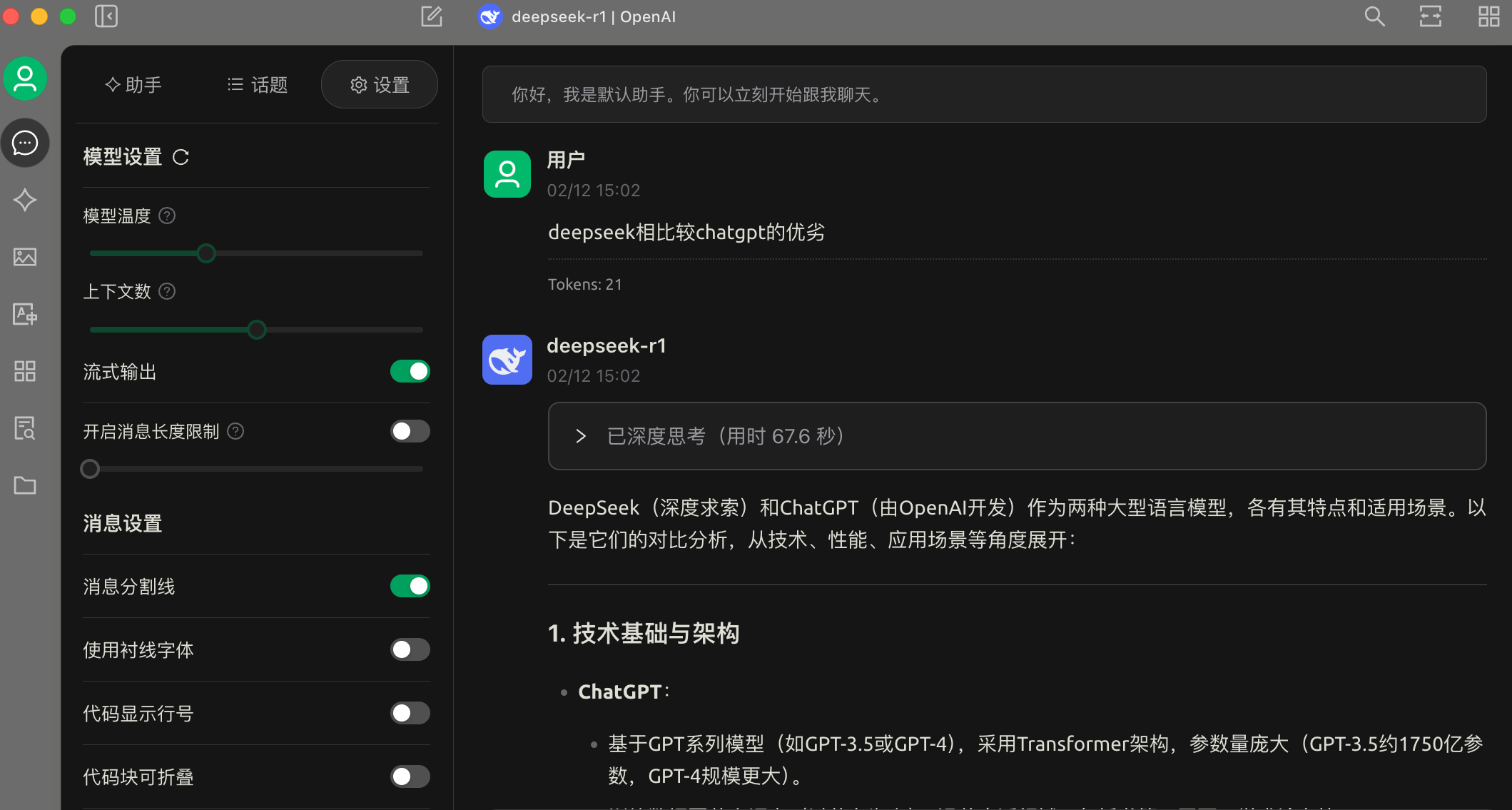Screen dimensions: 1512x810
Task: Open the translate sidebar icon
Action: [x=25, y=314]
